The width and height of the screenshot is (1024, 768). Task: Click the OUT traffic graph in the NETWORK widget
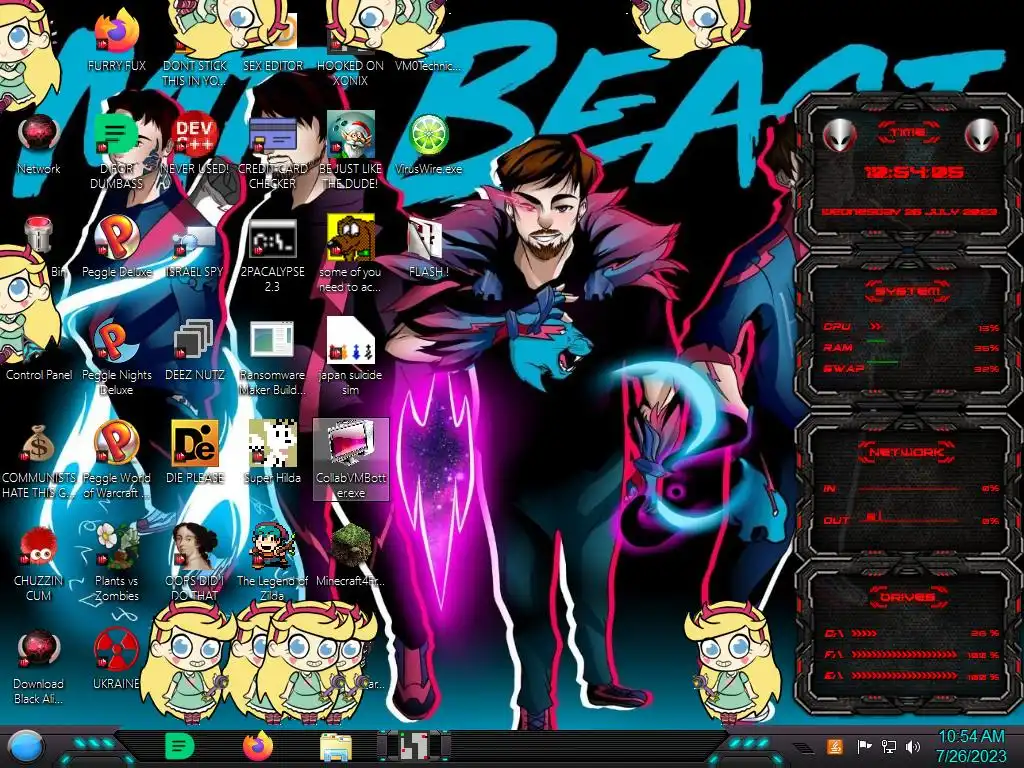pos(910,519)
